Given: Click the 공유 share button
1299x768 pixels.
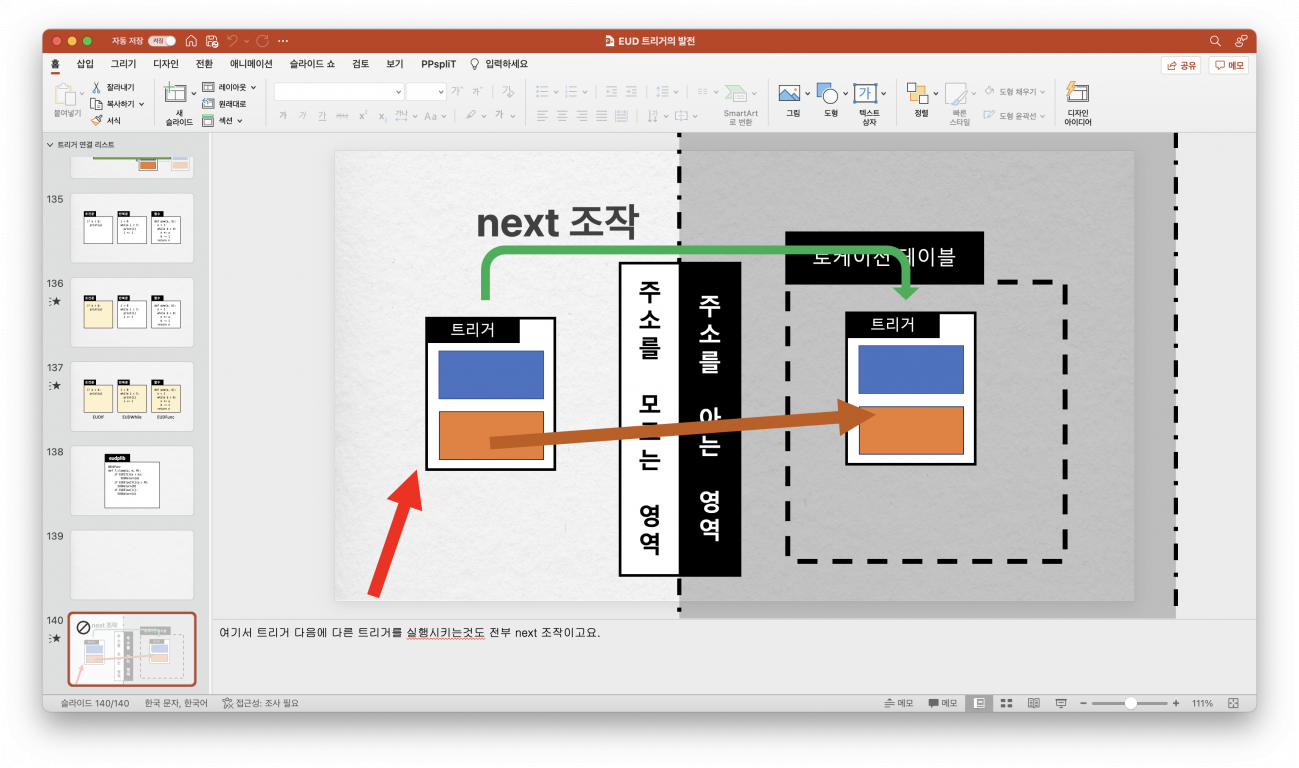Looking at the screenshot, I should [1181, 66].
